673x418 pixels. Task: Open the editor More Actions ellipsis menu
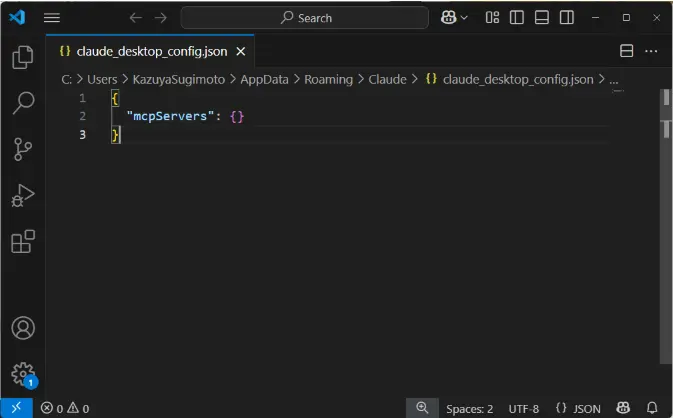pos(652,51)
